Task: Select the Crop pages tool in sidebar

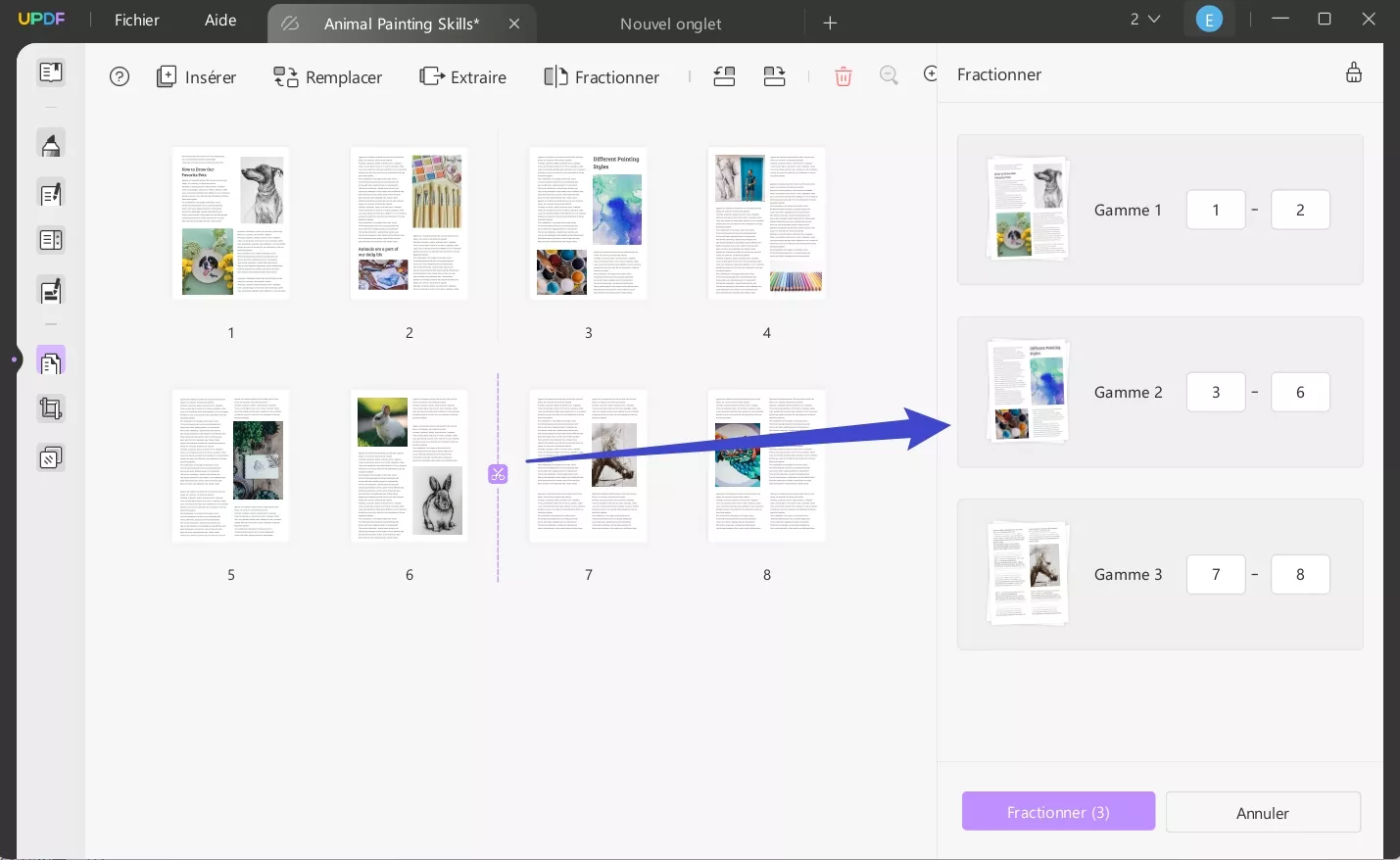Action: tap(51, 408)
